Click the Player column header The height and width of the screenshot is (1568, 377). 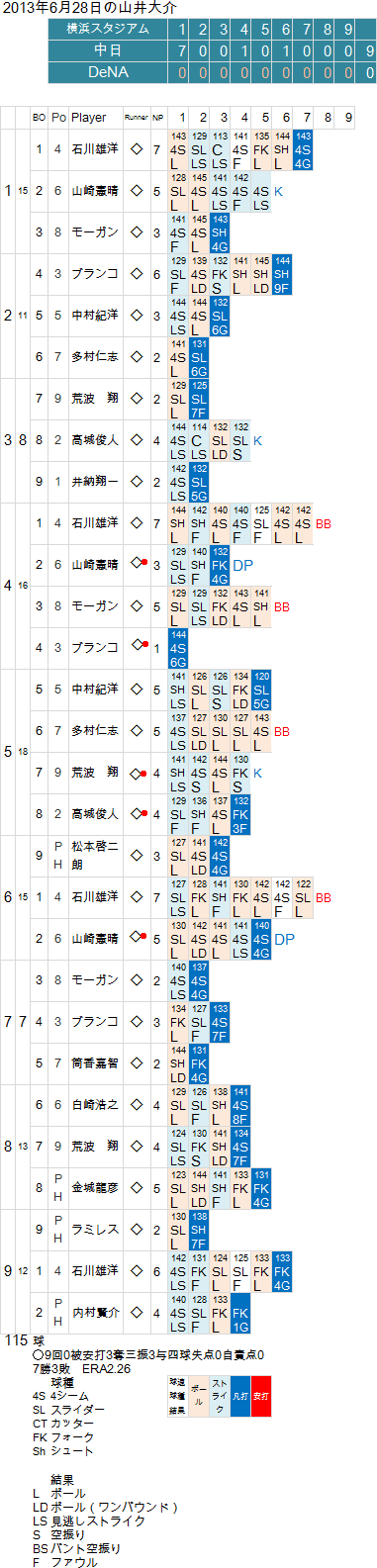point(89,117)
